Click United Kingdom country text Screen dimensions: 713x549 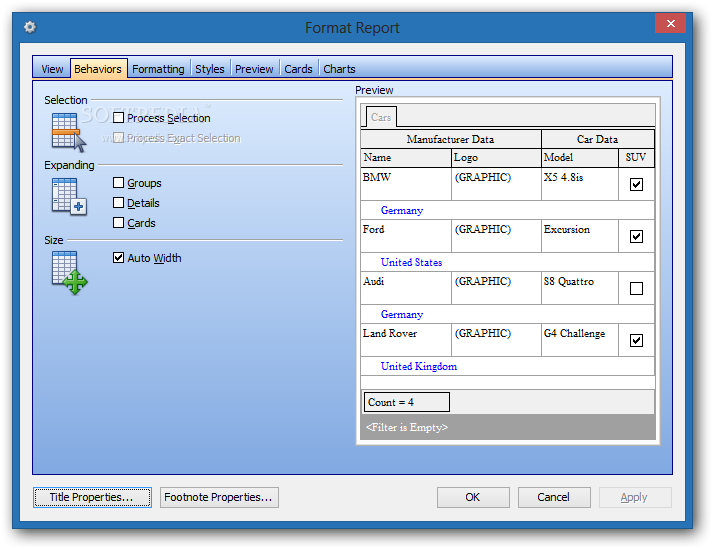(x=419, y=367)
